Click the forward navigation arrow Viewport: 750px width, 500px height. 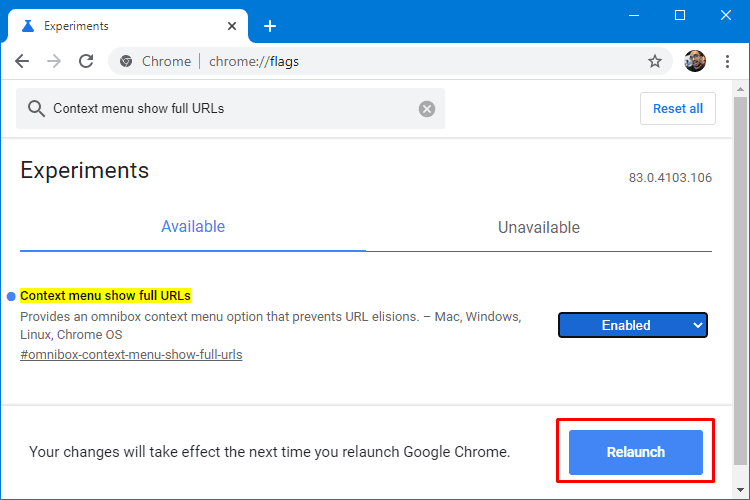click(x=54, y=61)
